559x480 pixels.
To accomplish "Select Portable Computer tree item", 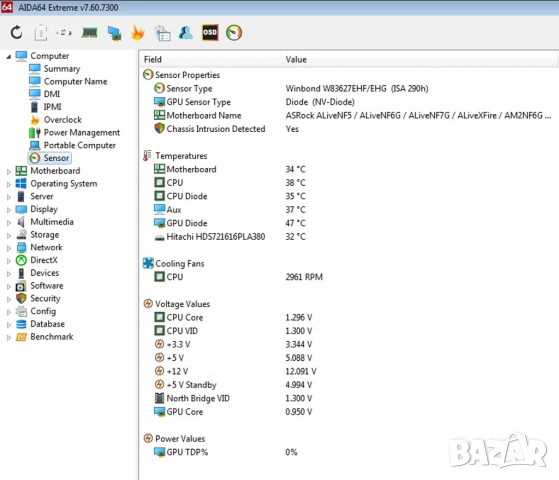I will pyautogui.click(x=80, y=145).
